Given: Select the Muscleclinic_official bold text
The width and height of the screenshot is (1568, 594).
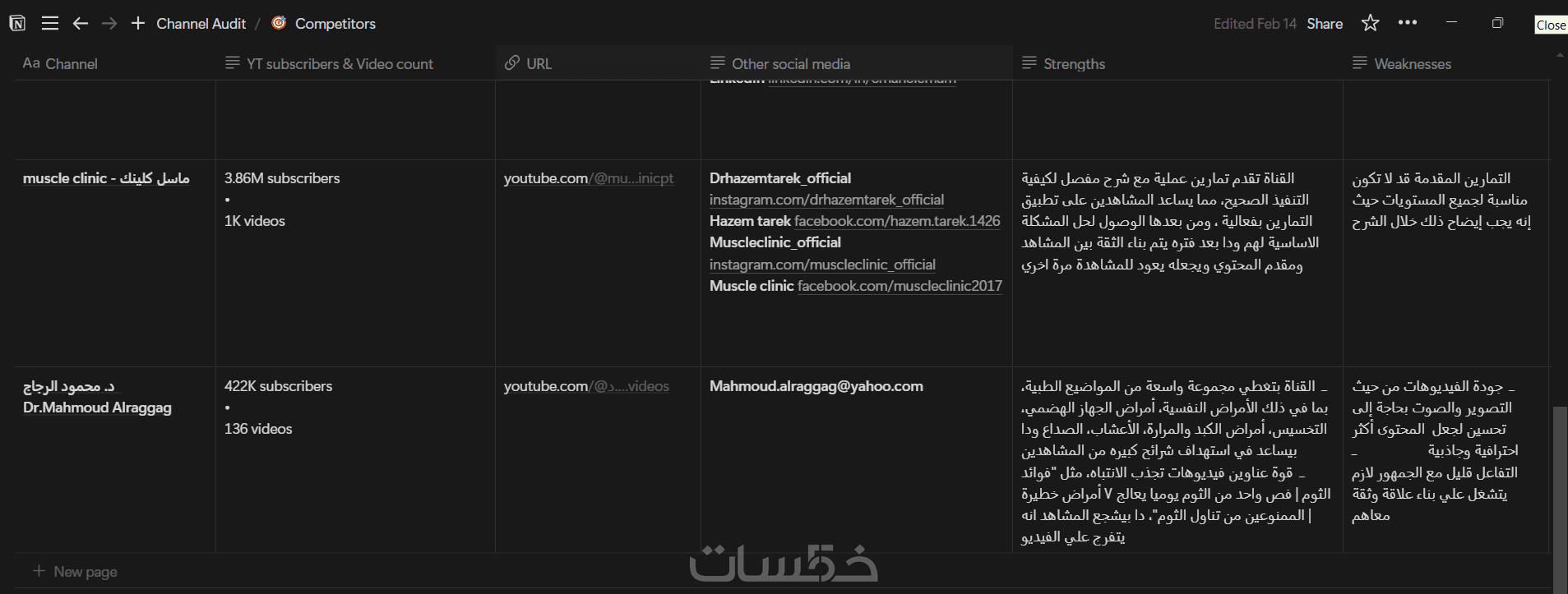Looking at the screenshot, I should click(775, 242).
